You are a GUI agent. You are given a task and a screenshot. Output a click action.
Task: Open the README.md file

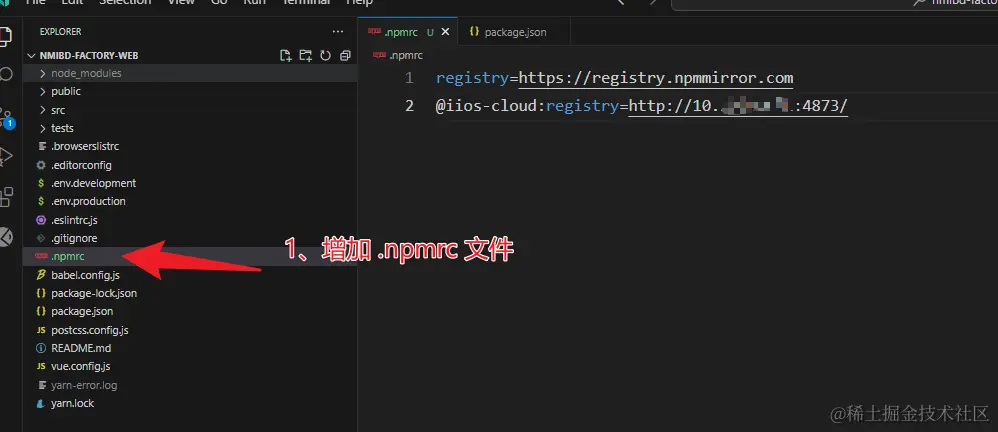click(x=190, y=348)
